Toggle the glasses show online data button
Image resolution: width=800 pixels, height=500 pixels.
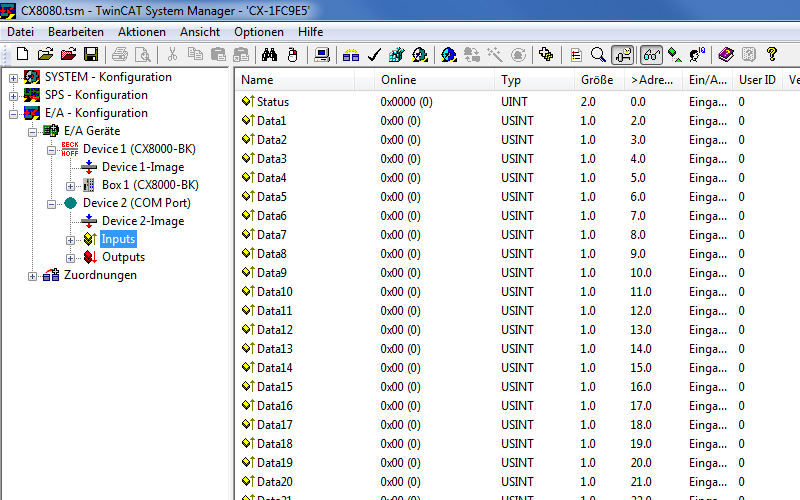[x=652, y=54]
